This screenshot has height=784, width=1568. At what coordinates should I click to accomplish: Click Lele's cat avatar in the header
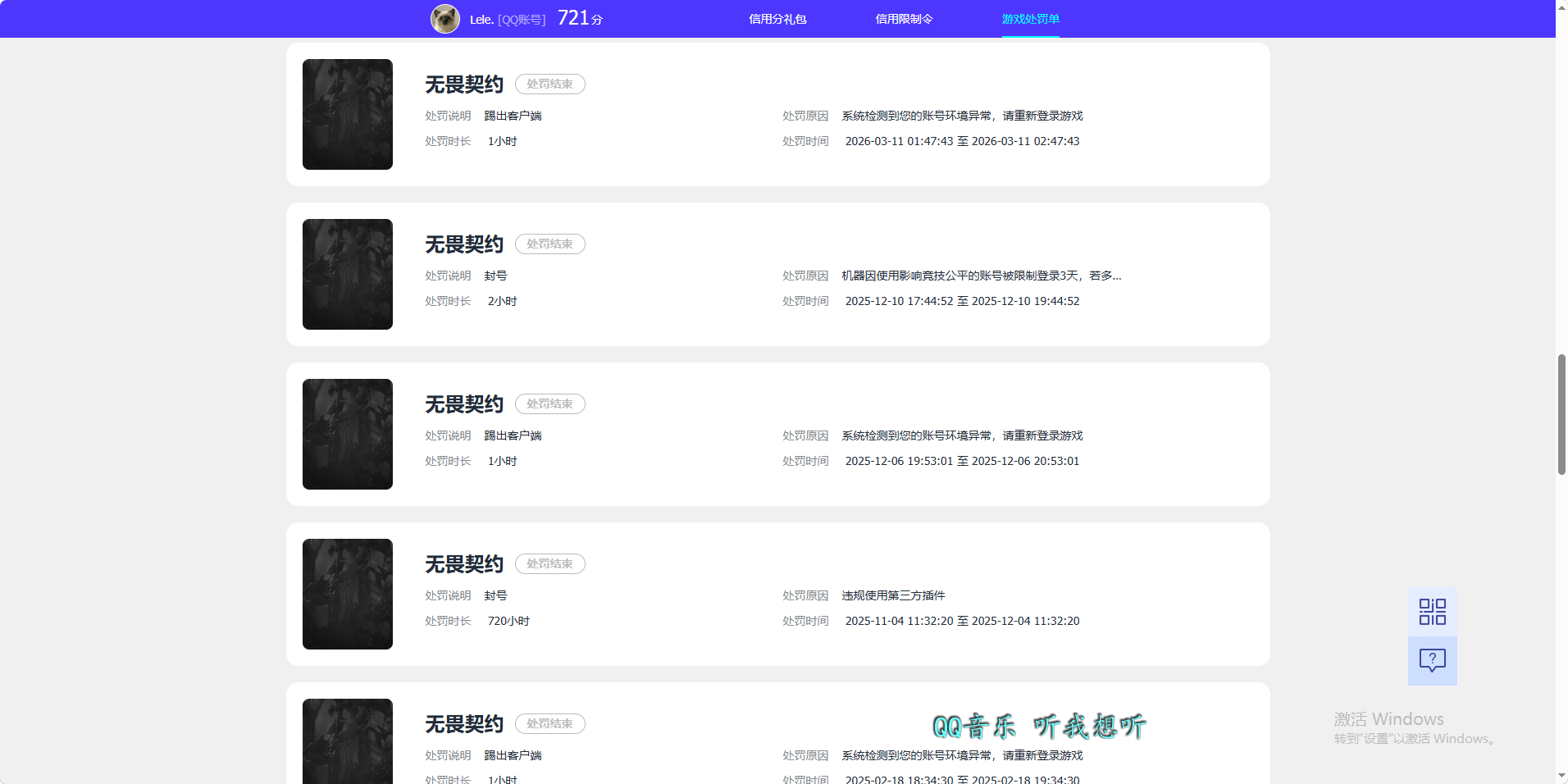pos(445,18)
